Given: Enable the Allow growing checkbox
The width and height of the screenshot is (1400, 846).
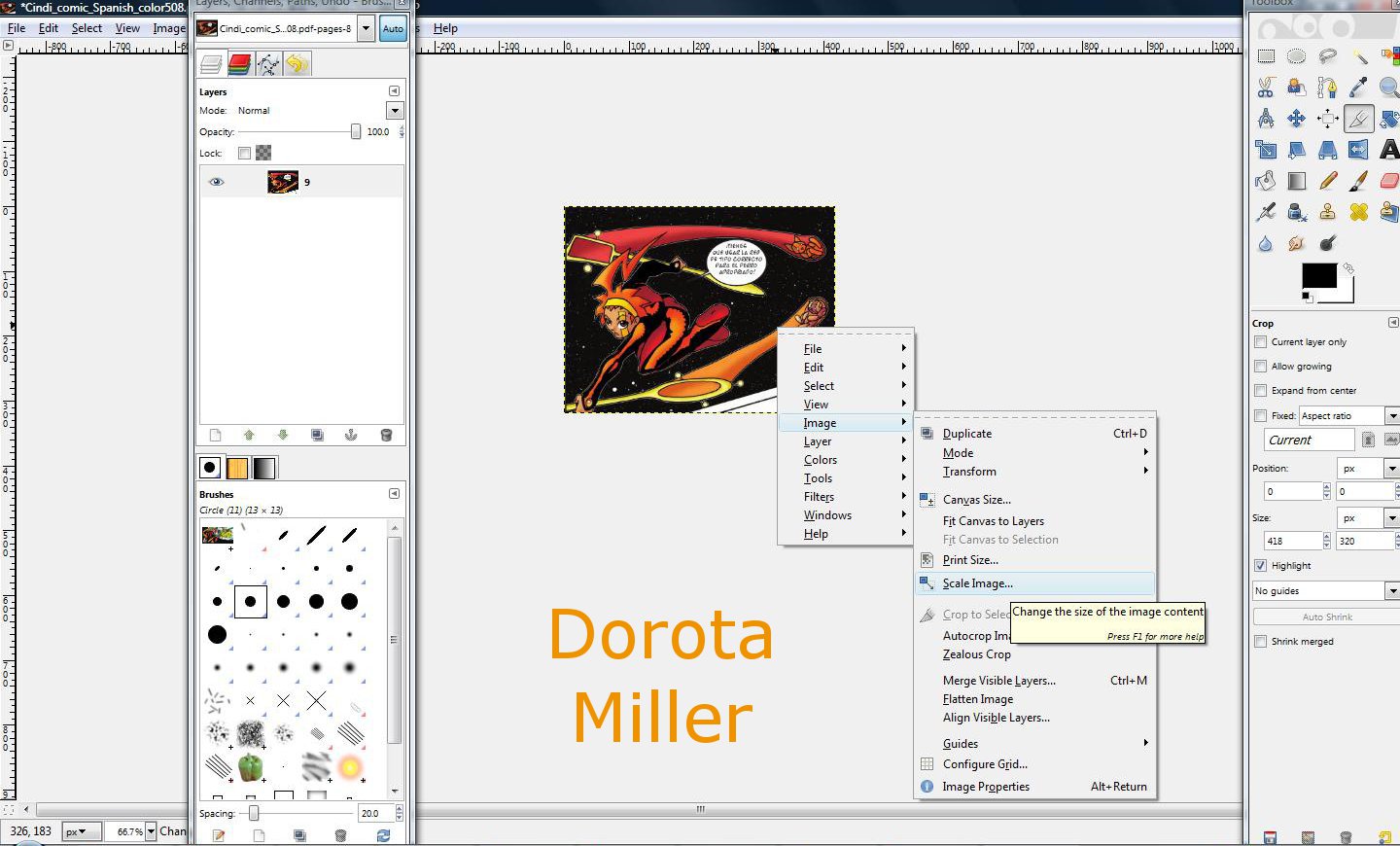Looking at the screenshot, I should [x=1260, y=366].
